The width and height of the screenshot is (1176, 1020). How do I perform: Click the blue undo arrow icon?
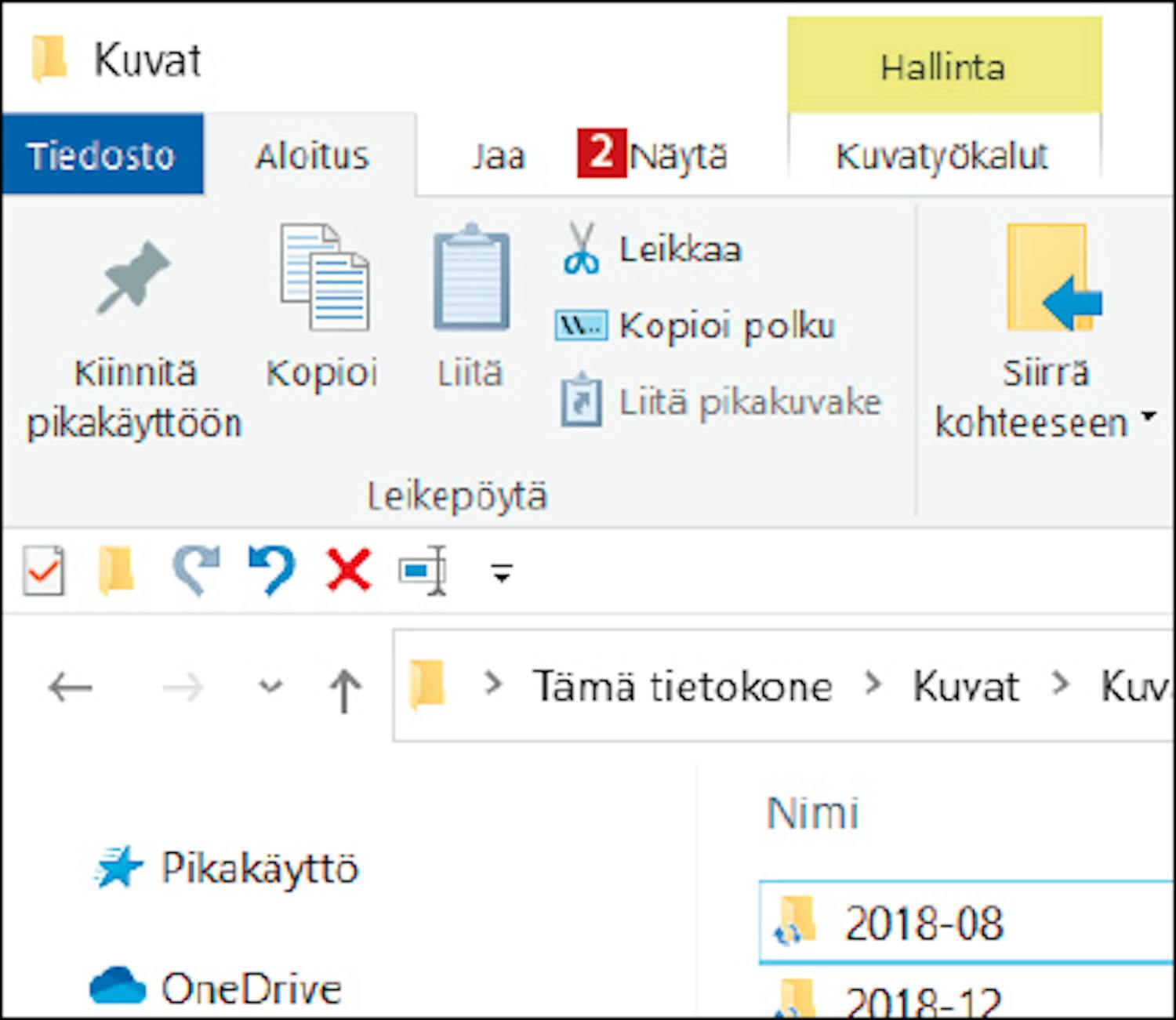click(271, 570)
